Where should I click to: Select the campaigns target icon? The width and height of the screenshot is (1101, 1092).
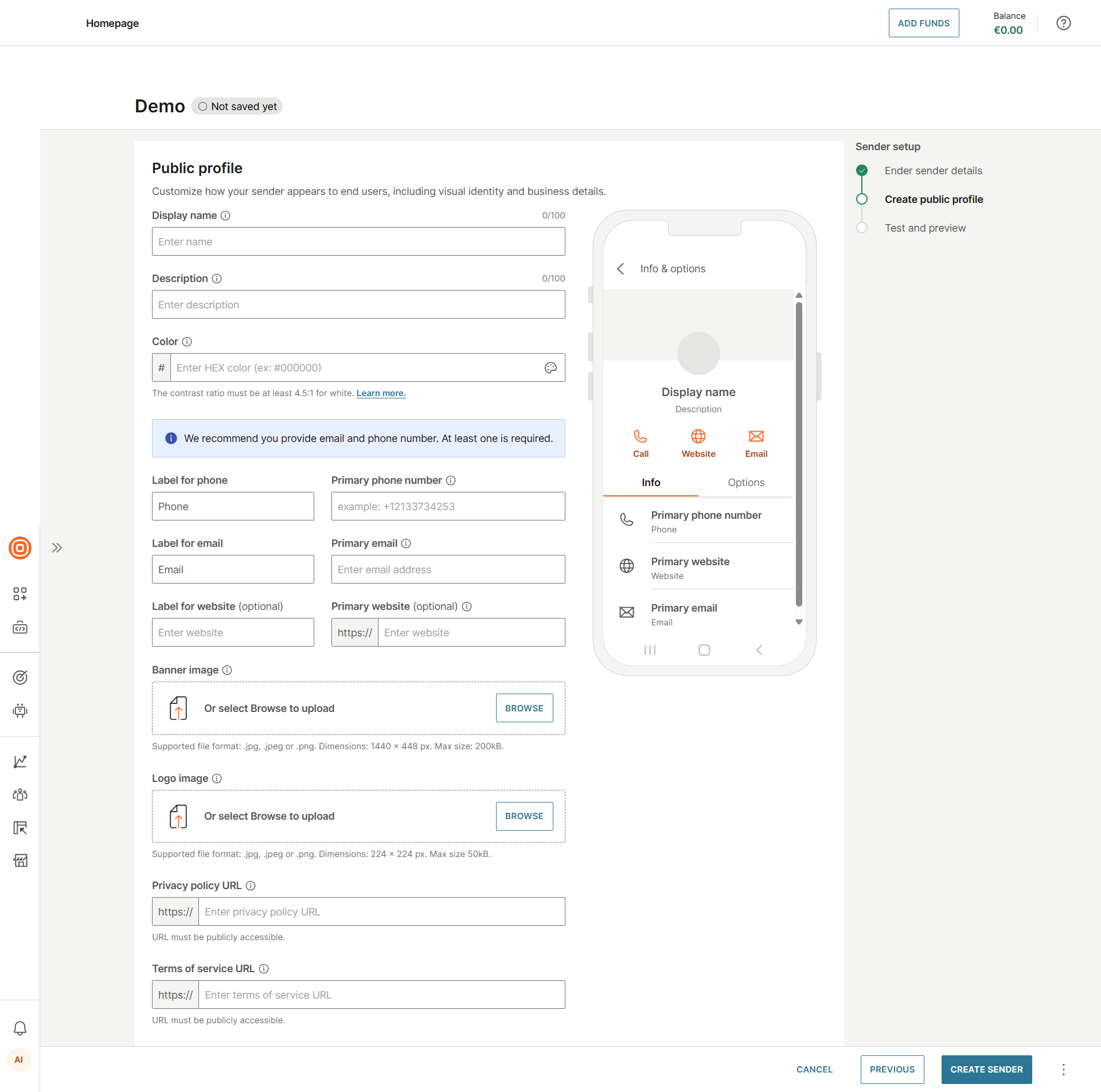tap(20, 677)
